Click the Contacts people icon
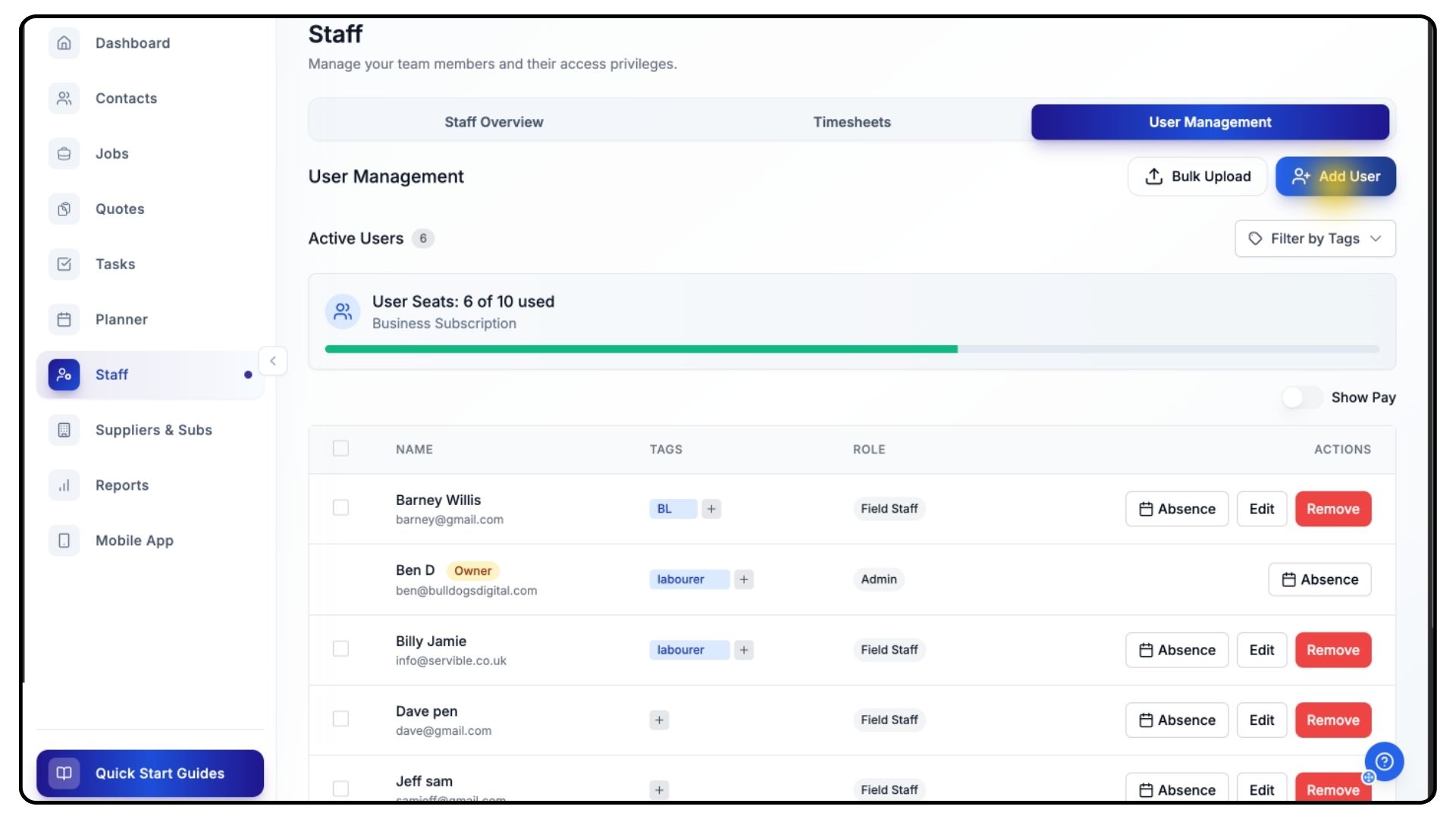This screenshot has width=1456, height=819. [64, 99]
